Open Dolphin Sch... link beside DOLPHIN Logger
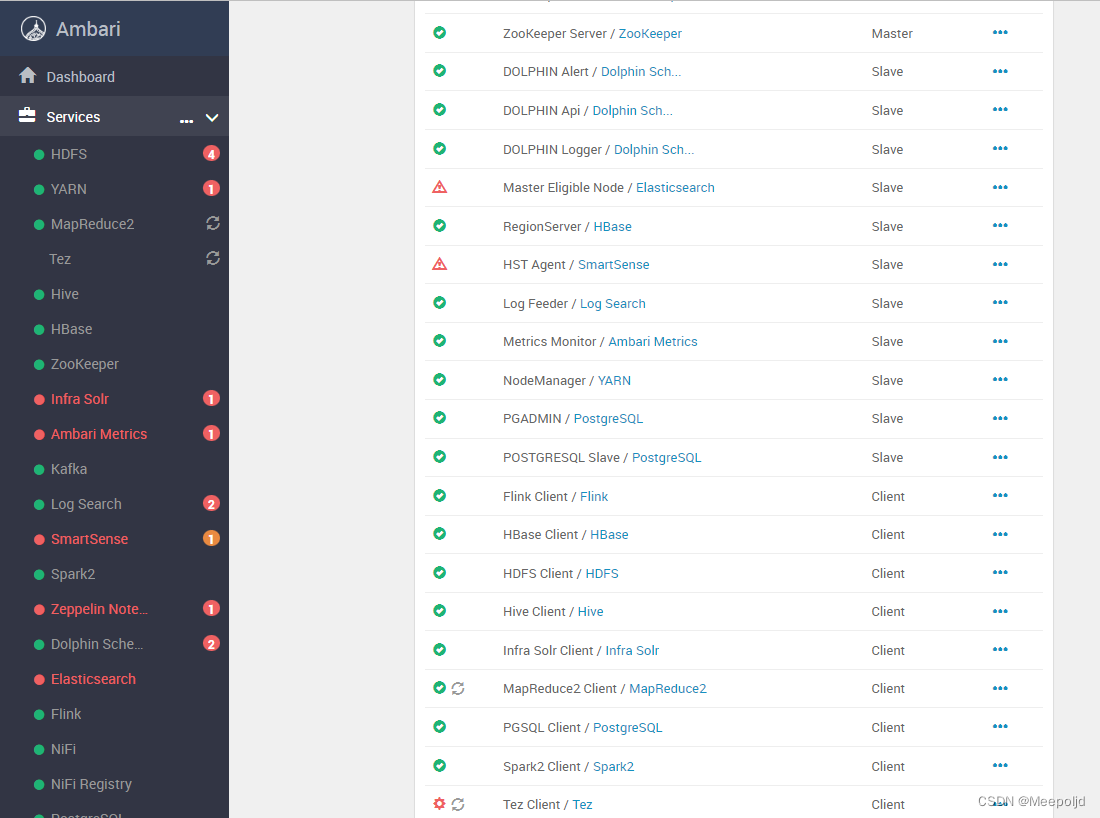The height and width of the screenshot is (818, 1100). [x=654, y=149]
